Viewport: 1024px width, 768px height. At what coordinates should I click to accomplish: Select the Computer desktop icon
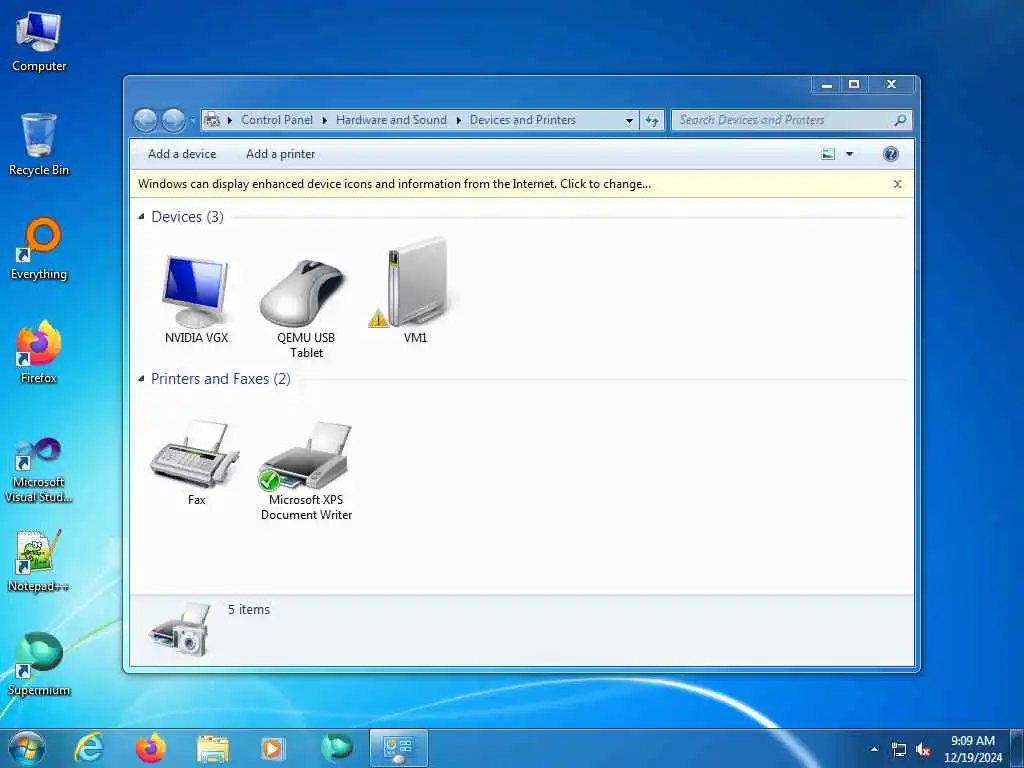[39, 42]
